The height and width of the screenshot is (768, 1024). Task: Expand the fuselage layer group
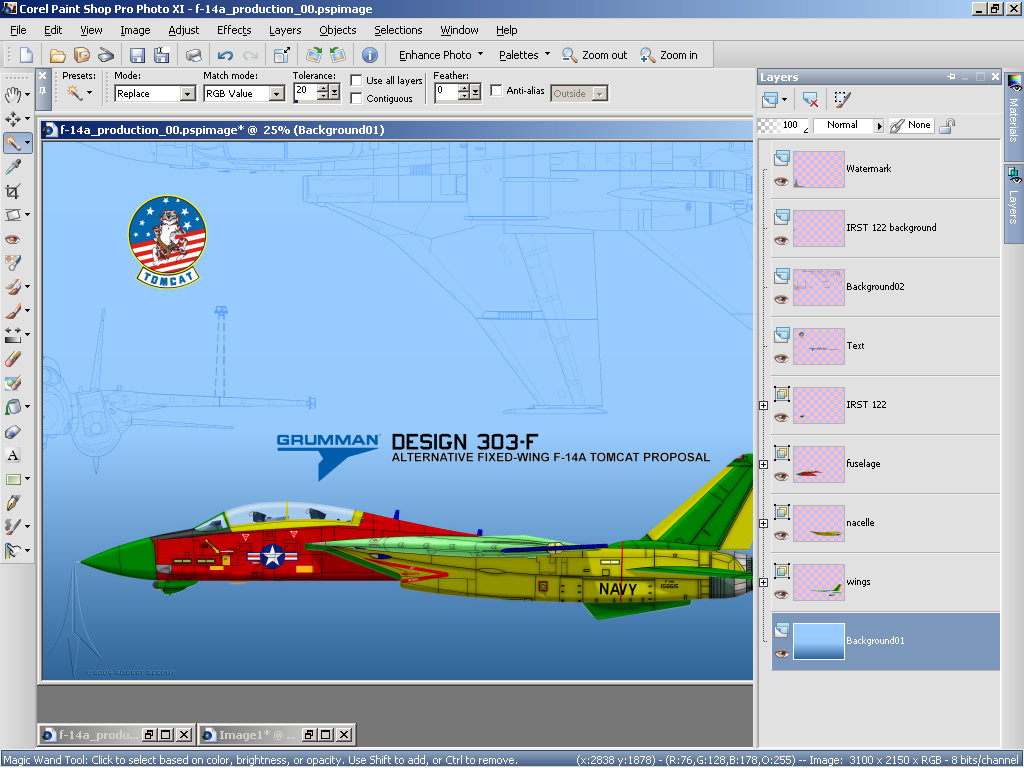pyautogui.click(x=763, y=464)
